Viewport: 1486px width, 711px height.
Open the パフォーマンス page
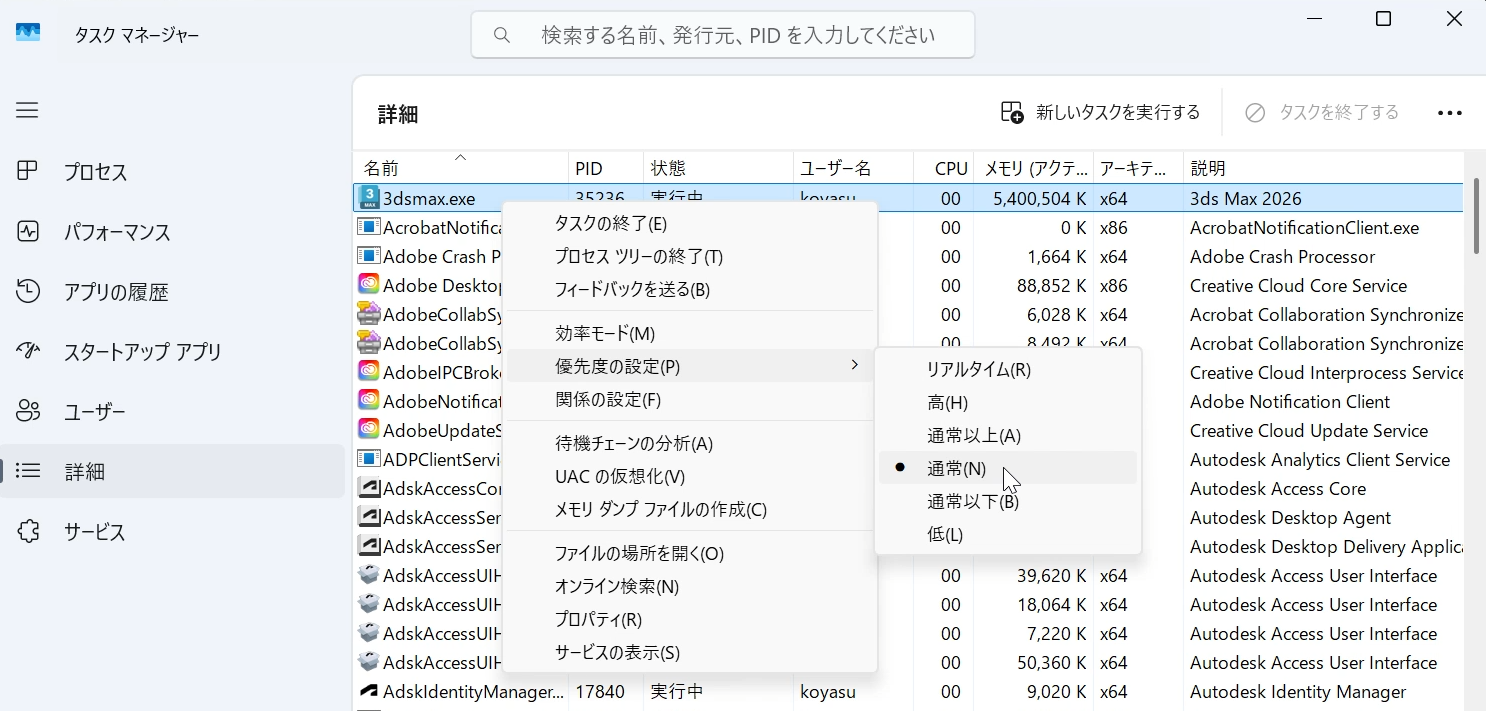[174, 232]
